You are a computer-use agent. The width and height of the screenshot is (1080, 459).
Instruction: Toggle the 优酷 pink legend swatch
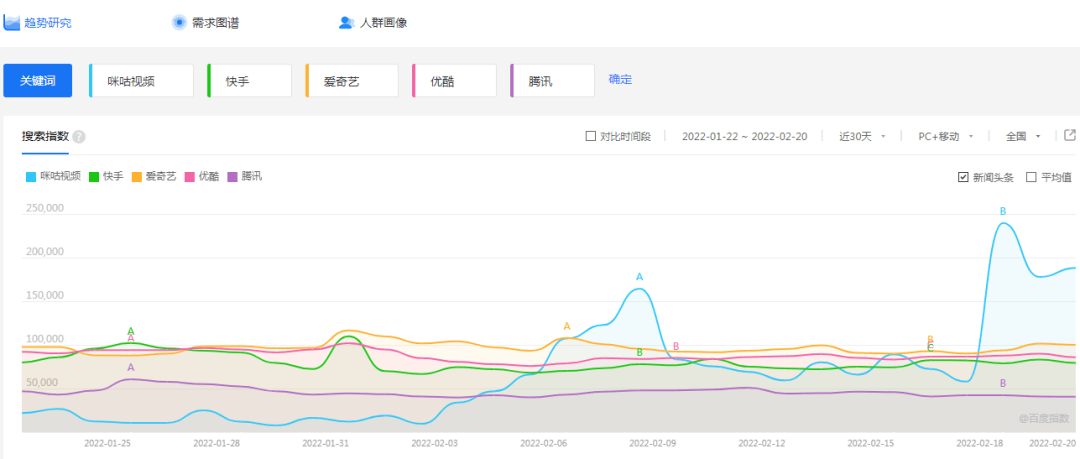click(189, 177)
